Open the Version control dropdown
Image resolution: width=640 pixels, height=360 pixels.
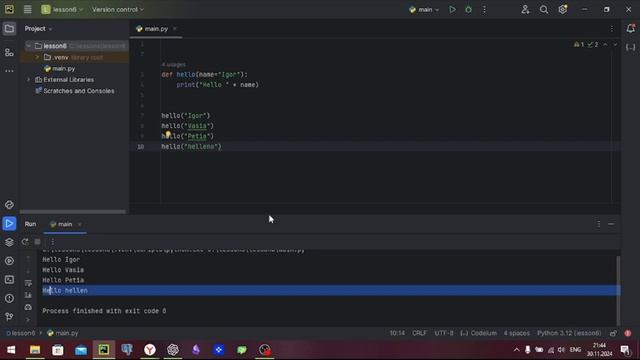point(118,9)
